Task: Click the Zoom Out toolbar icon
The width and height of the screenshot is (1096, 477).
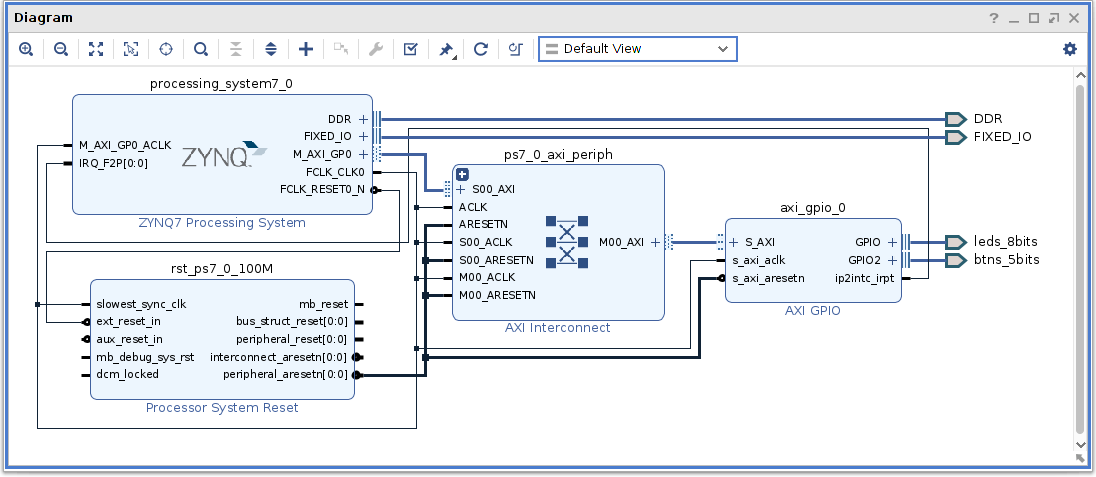Action: tap(61, 49)
